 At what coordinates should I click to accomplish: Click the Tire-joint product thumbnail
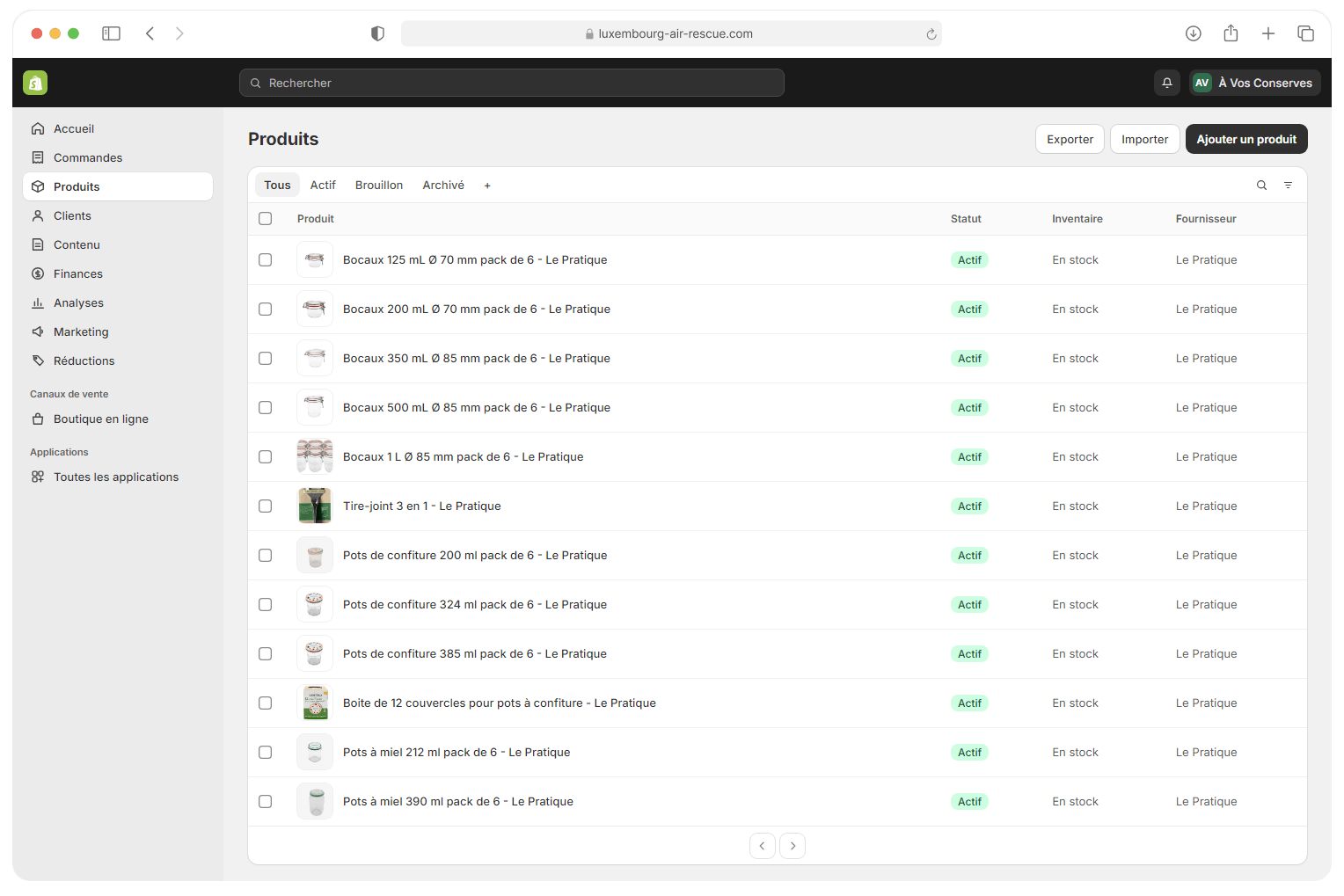[x=315, y=506]
